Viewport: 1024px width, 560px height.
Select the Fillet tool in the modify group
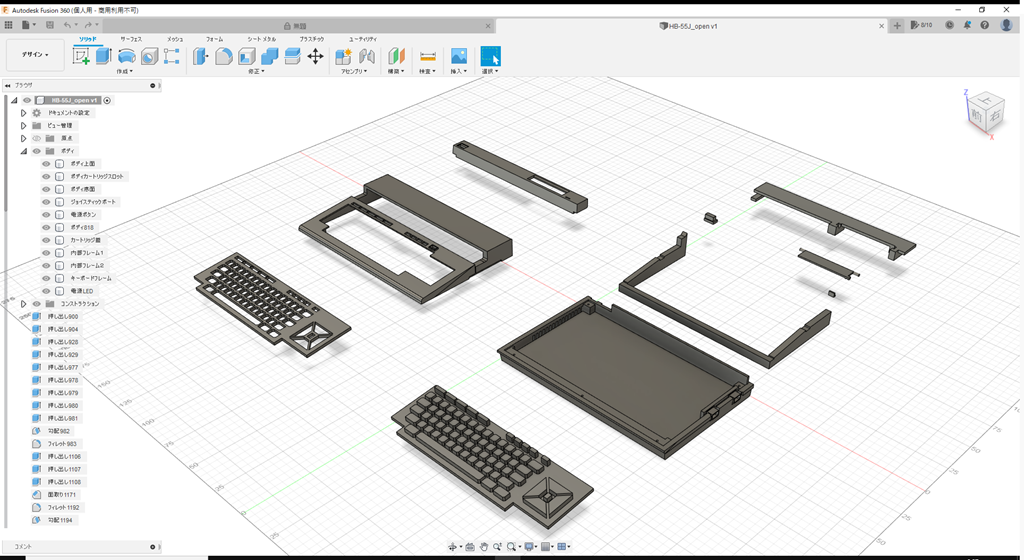[224, 57]
